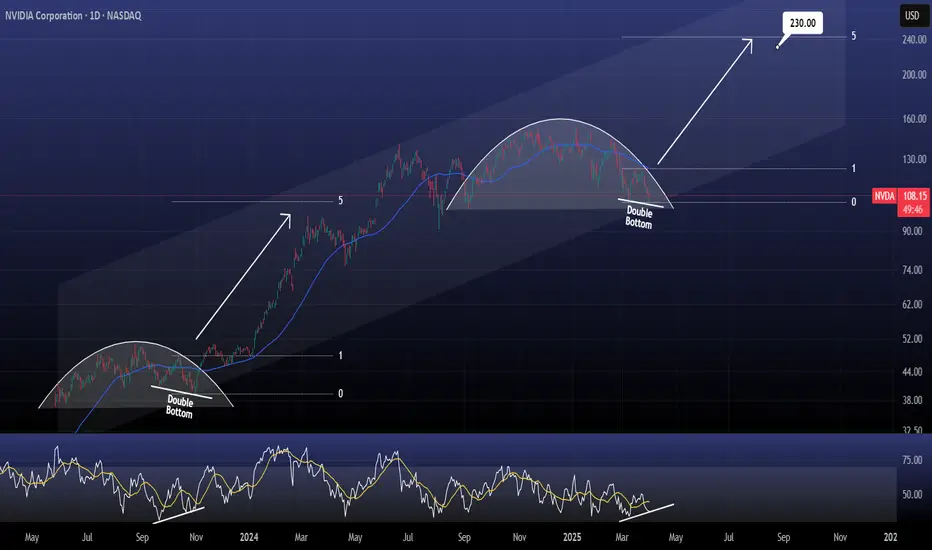The image size is (932, 550).
Task: Click the 2024 label on time axis
Action: [x=248, y=537]
